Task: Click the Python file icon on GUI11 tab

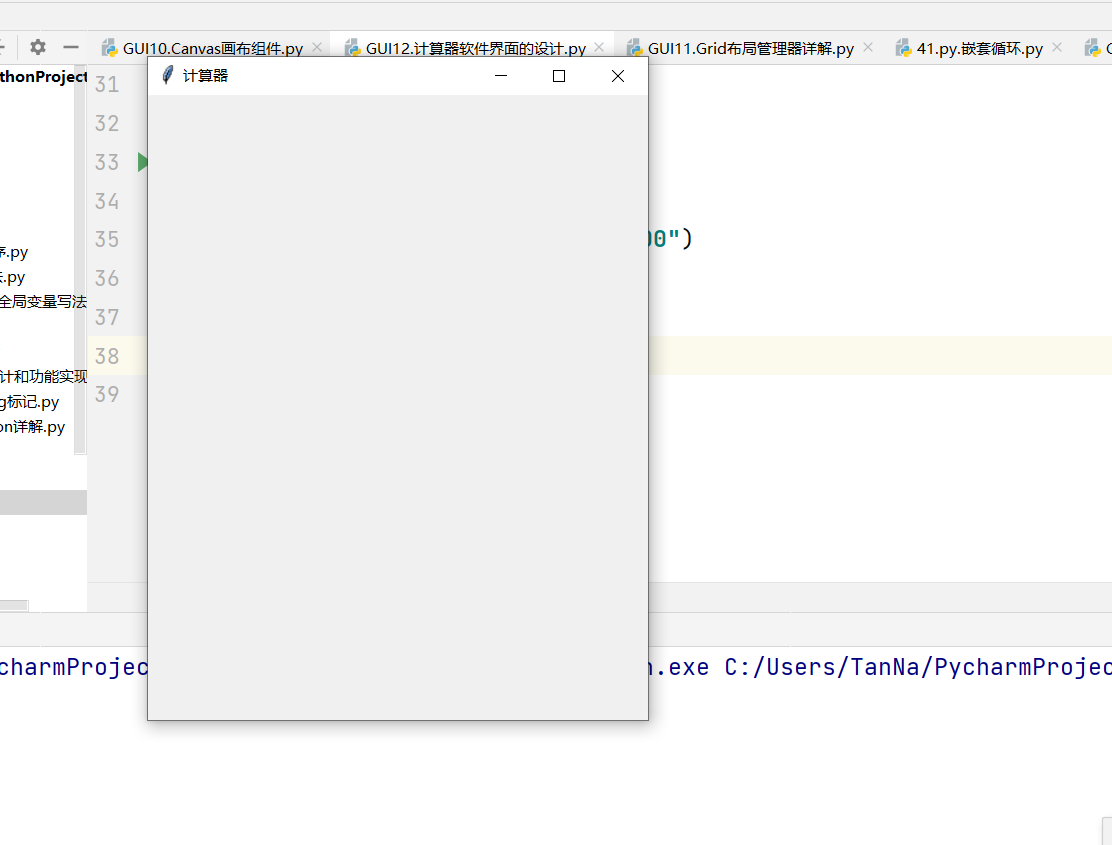Action: click(x=635, y=48)
